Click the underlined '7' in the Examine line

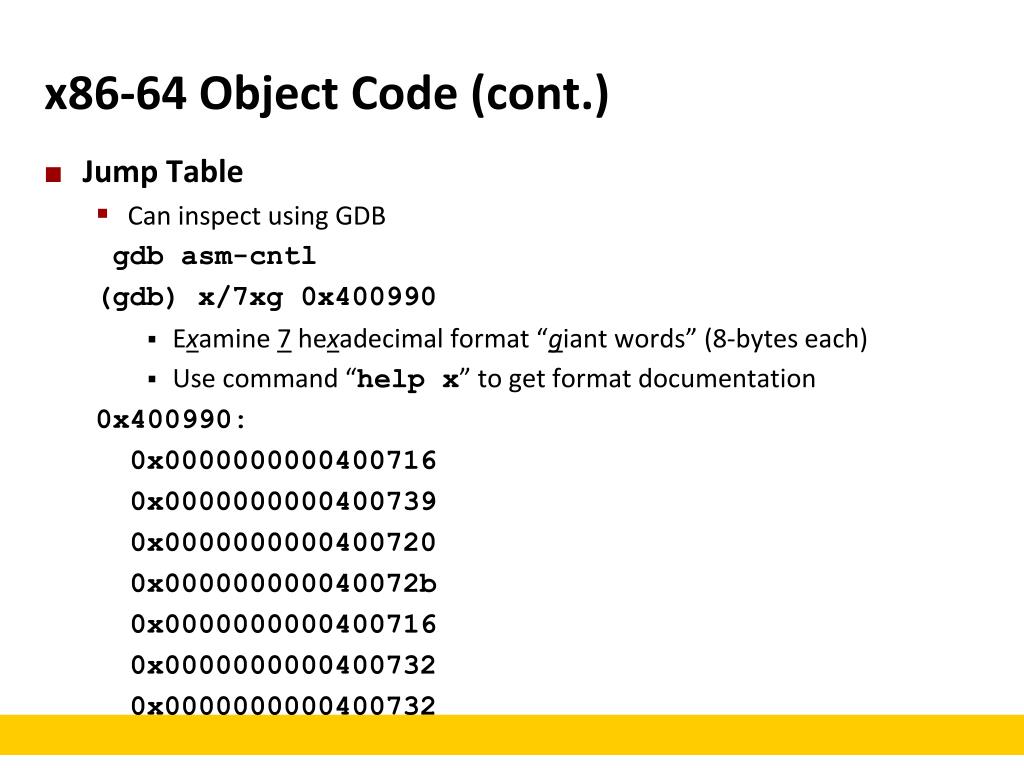click(284, 339)
